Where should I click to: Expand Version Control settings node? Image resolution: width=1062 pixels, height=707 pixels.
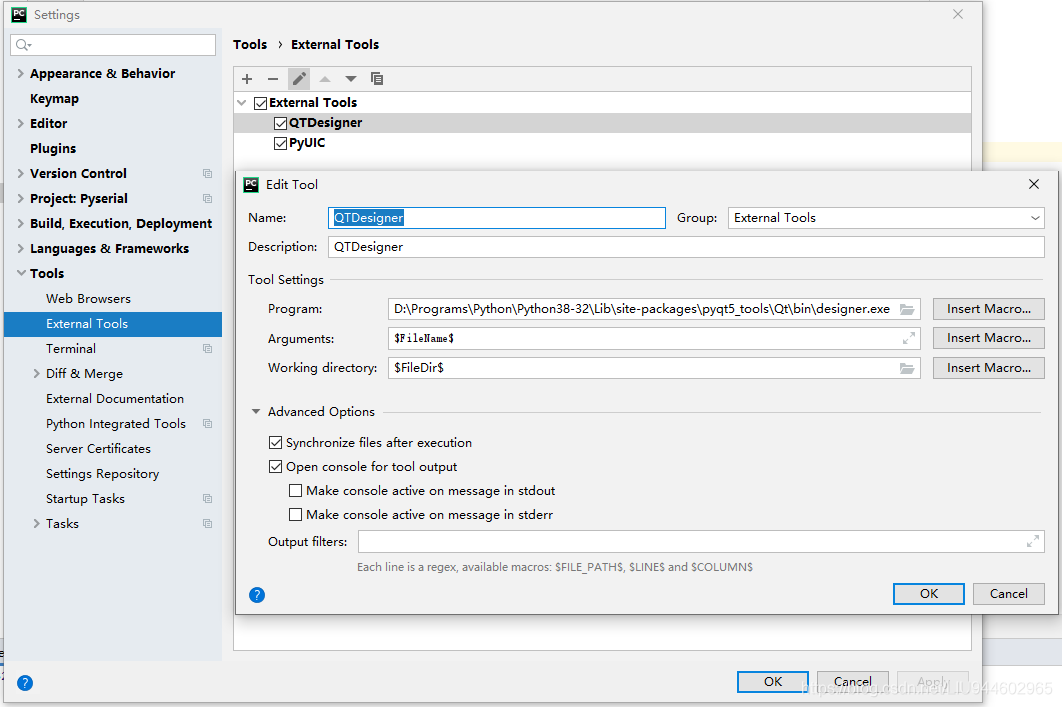[20, 173]
